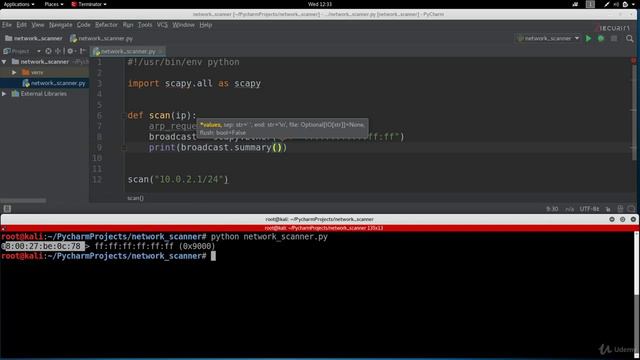Click print(broadcast.summary()) line in editor
The height and width of the screenshot is (360, 640).
point(218,147)
